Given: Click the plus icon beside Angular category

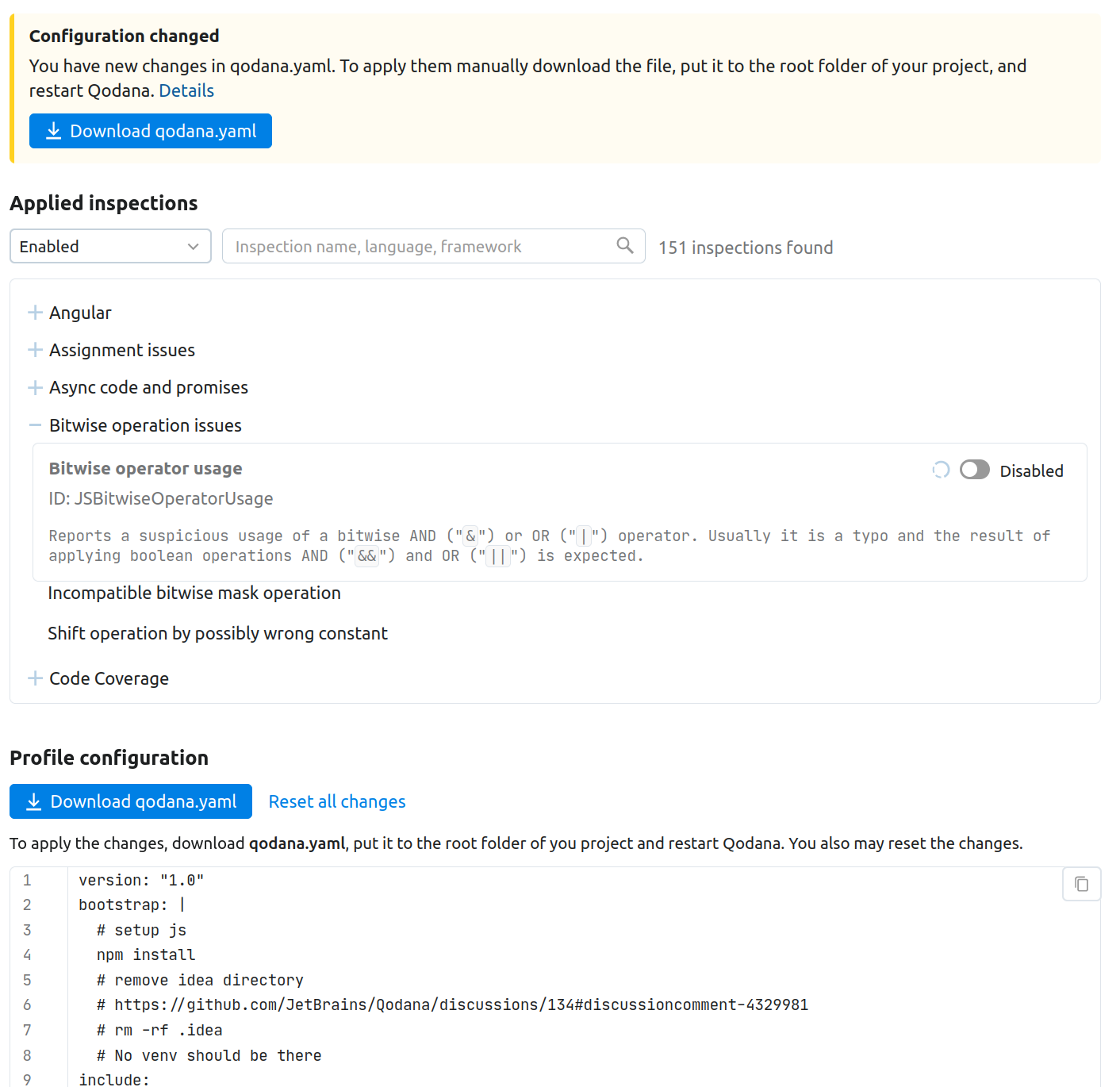Looking at the screenshot, I should pos(35,312).
